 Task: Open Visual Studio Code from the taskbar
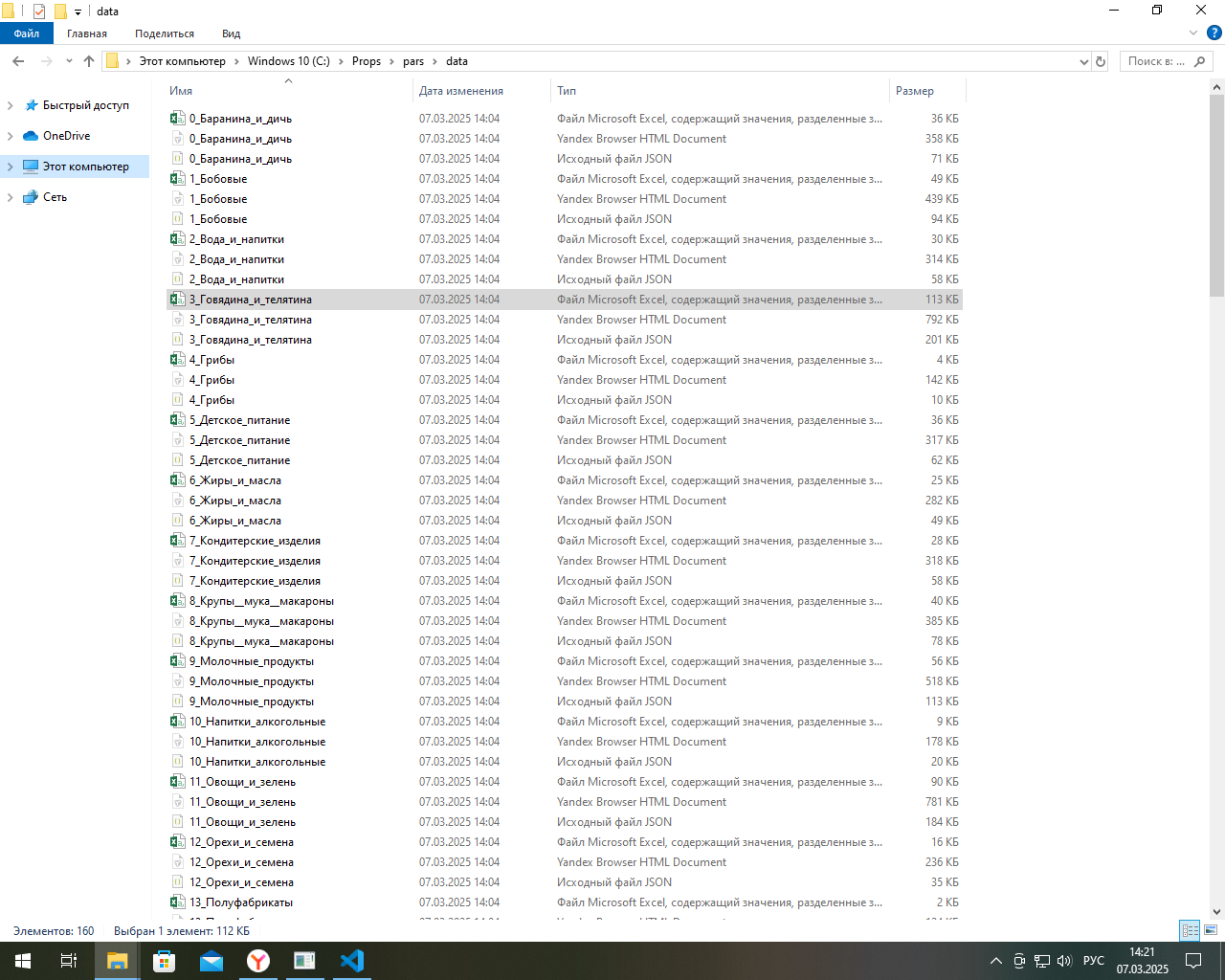[x=352, y=961]
